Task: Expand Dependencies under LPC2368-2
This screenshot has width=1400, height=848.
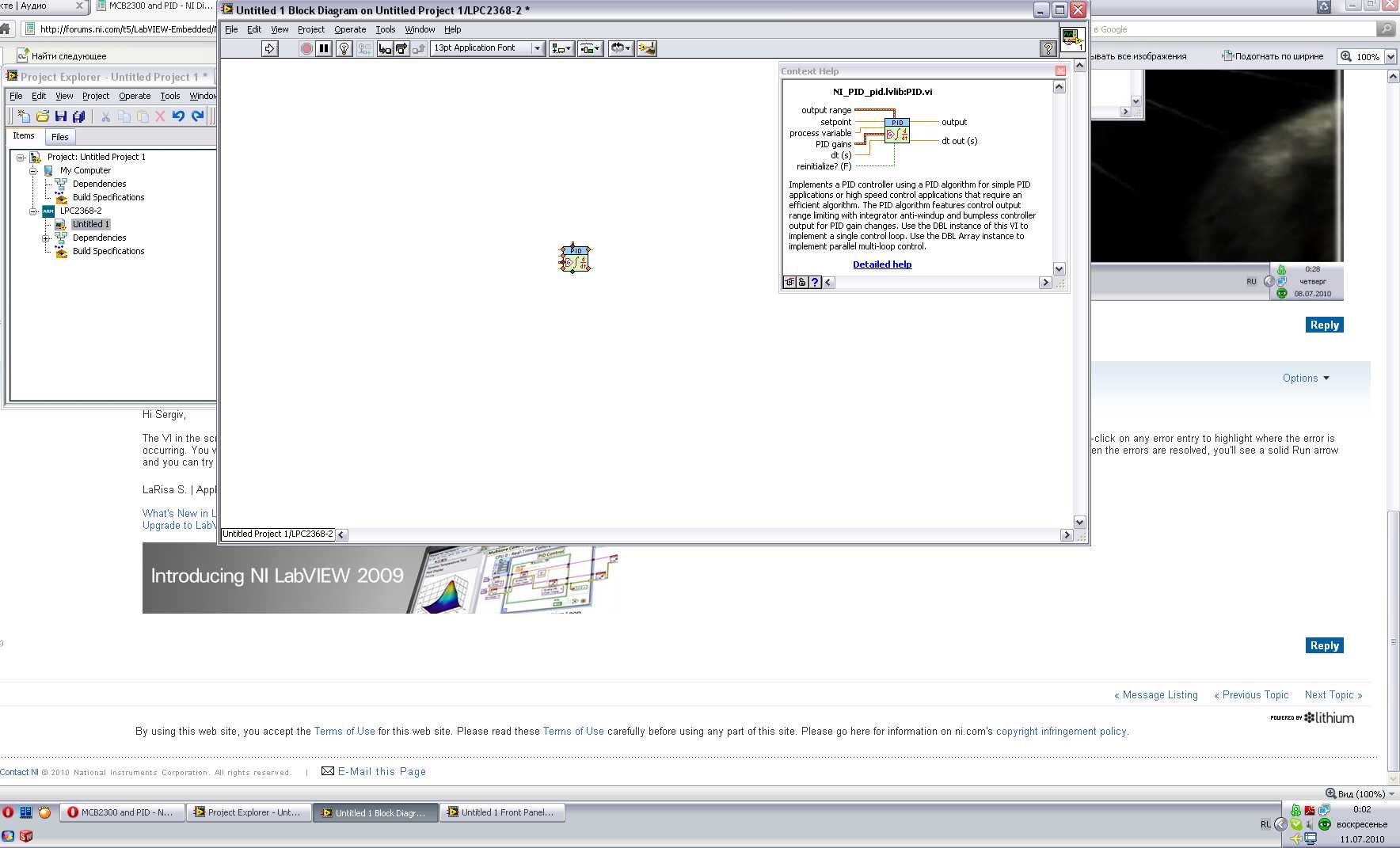Action: tap(46, 238)
